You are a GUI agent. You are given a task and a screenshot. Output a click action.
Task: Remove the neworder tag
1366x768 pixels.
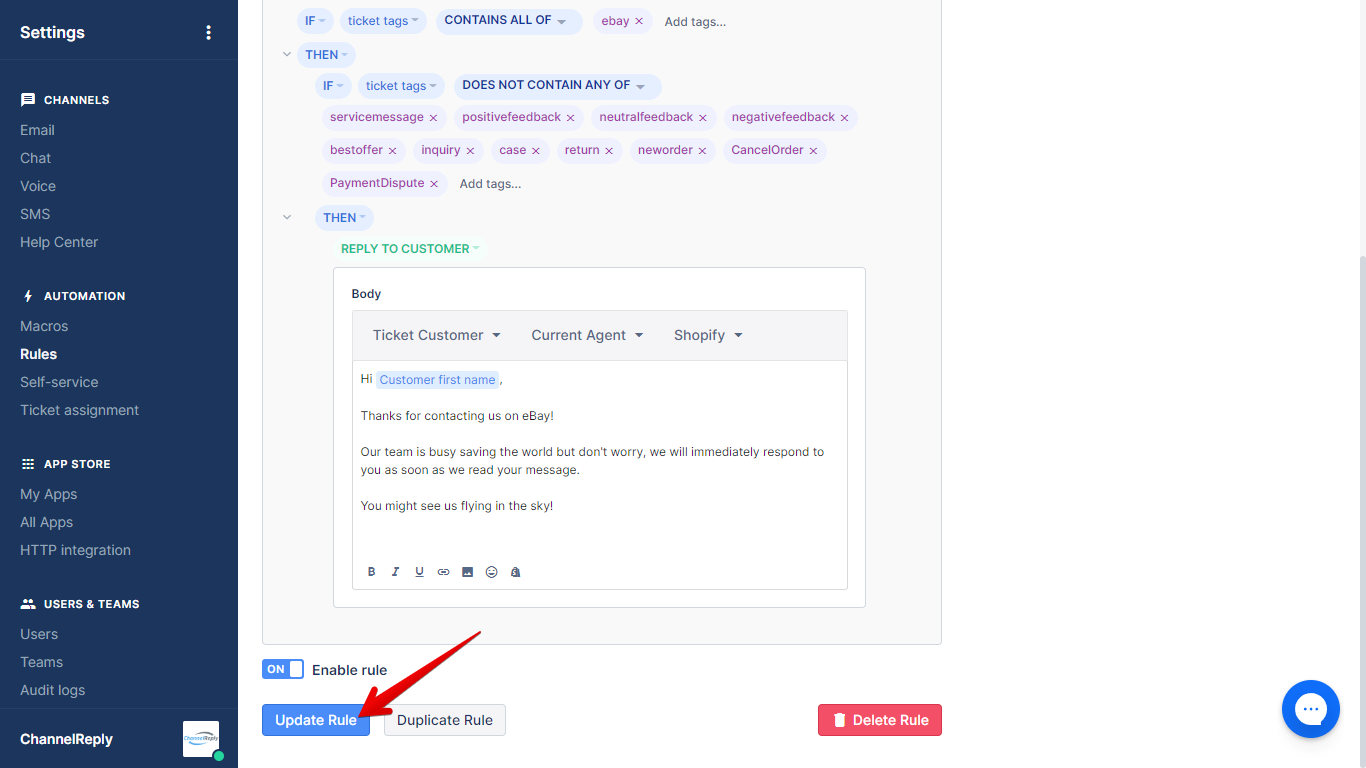702,151
